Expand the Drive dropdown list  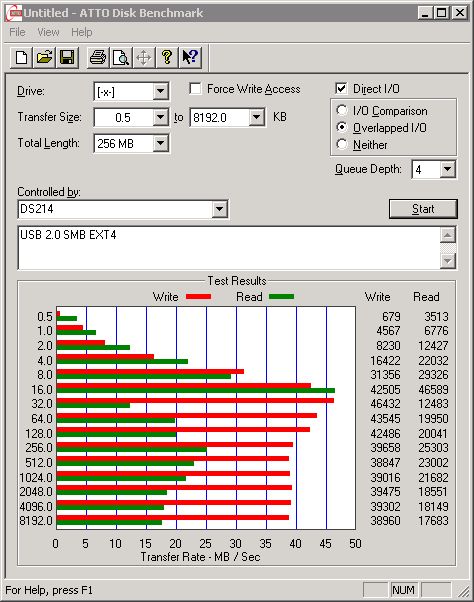160,92
